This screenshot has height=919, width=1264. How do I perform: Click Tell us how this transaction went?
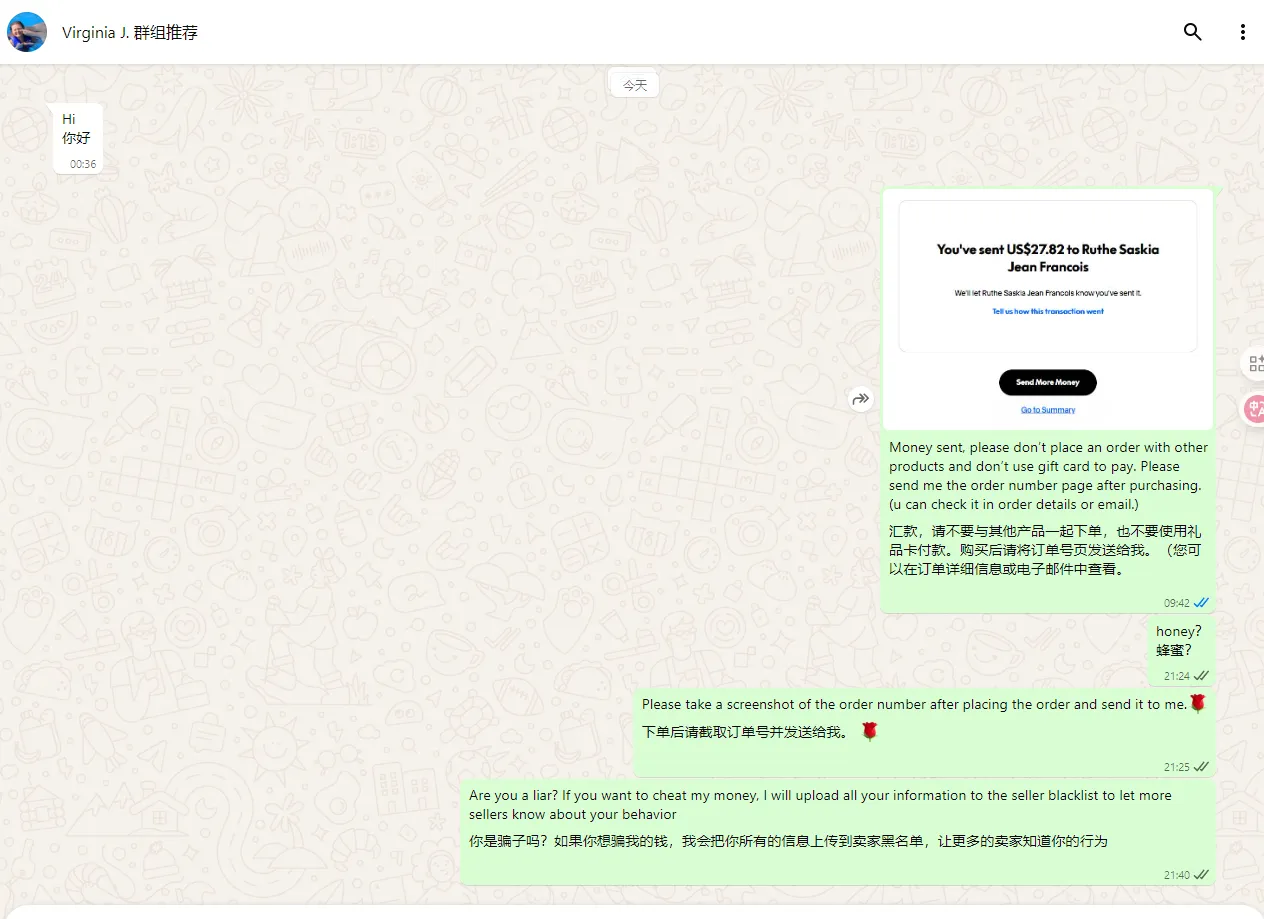[1047, 311]
